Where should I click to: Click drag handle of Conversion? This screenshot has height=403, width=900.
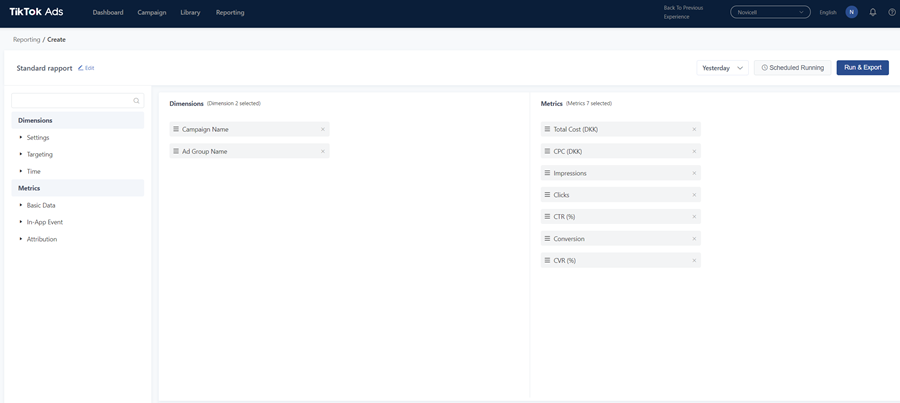click(x=548, y=238)
